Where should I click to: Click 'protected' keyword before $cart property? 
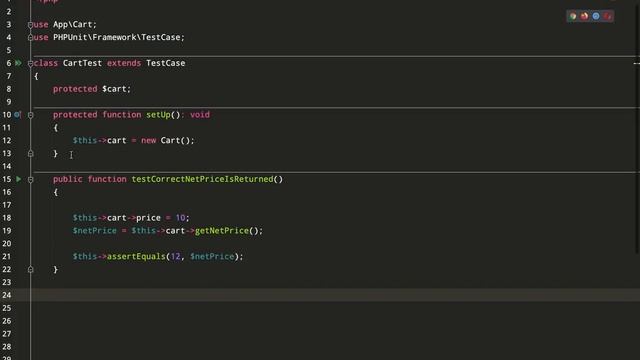point(75,89)
